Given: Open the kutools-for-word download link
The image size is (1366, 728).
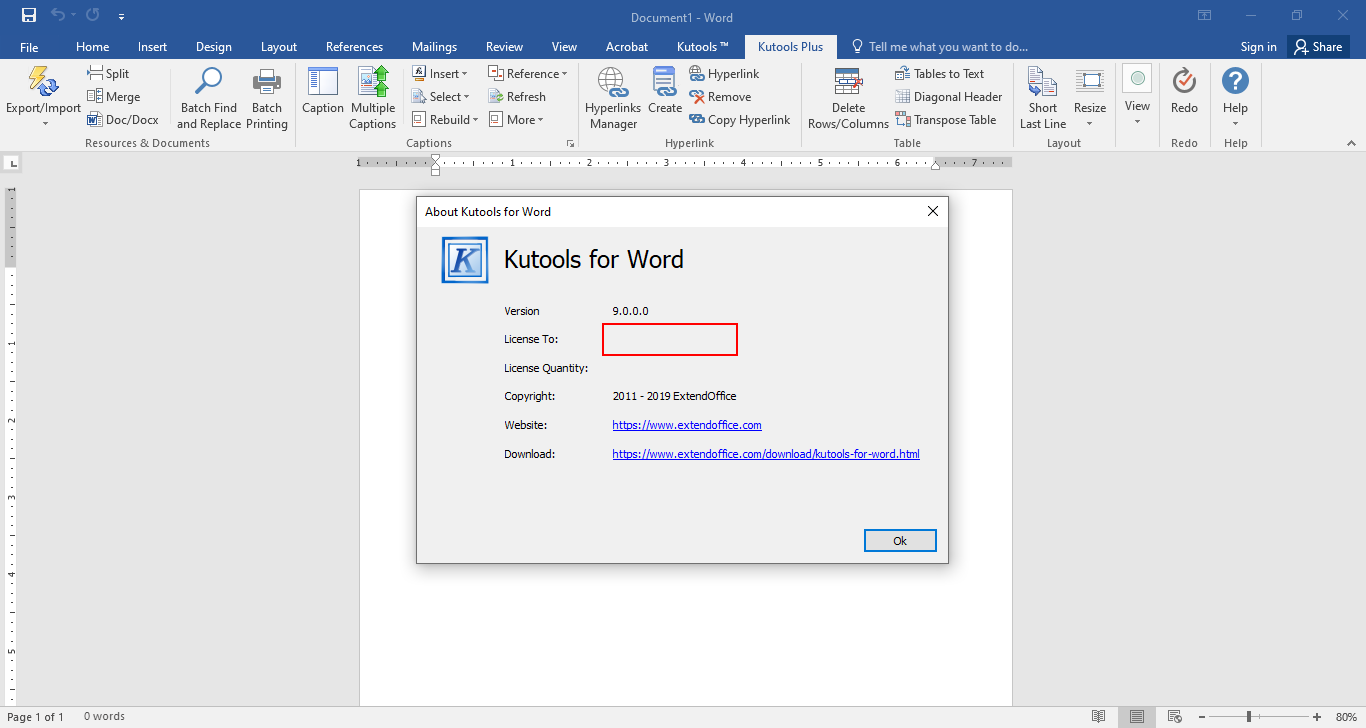Looking at the screenshot, I should (x=766, y=454).
